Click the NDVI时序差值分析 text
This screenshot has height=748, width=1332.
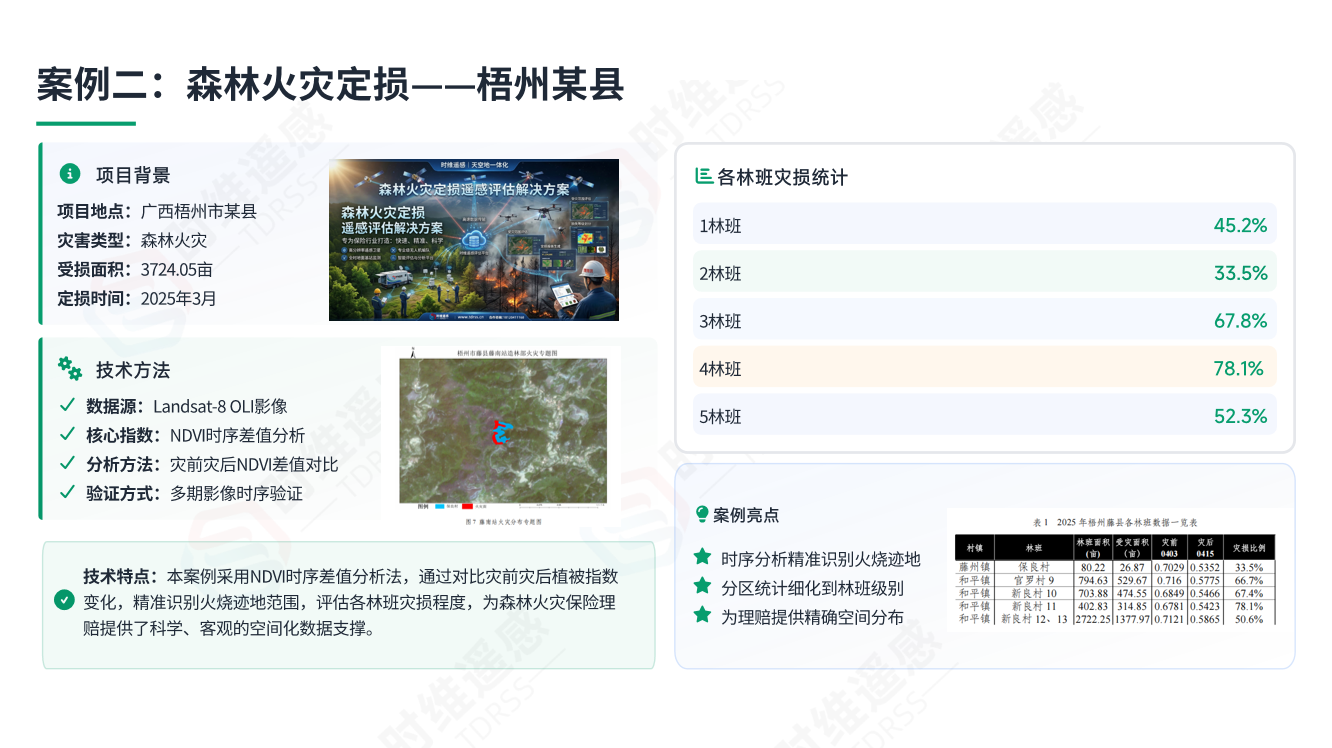(237, 435)
